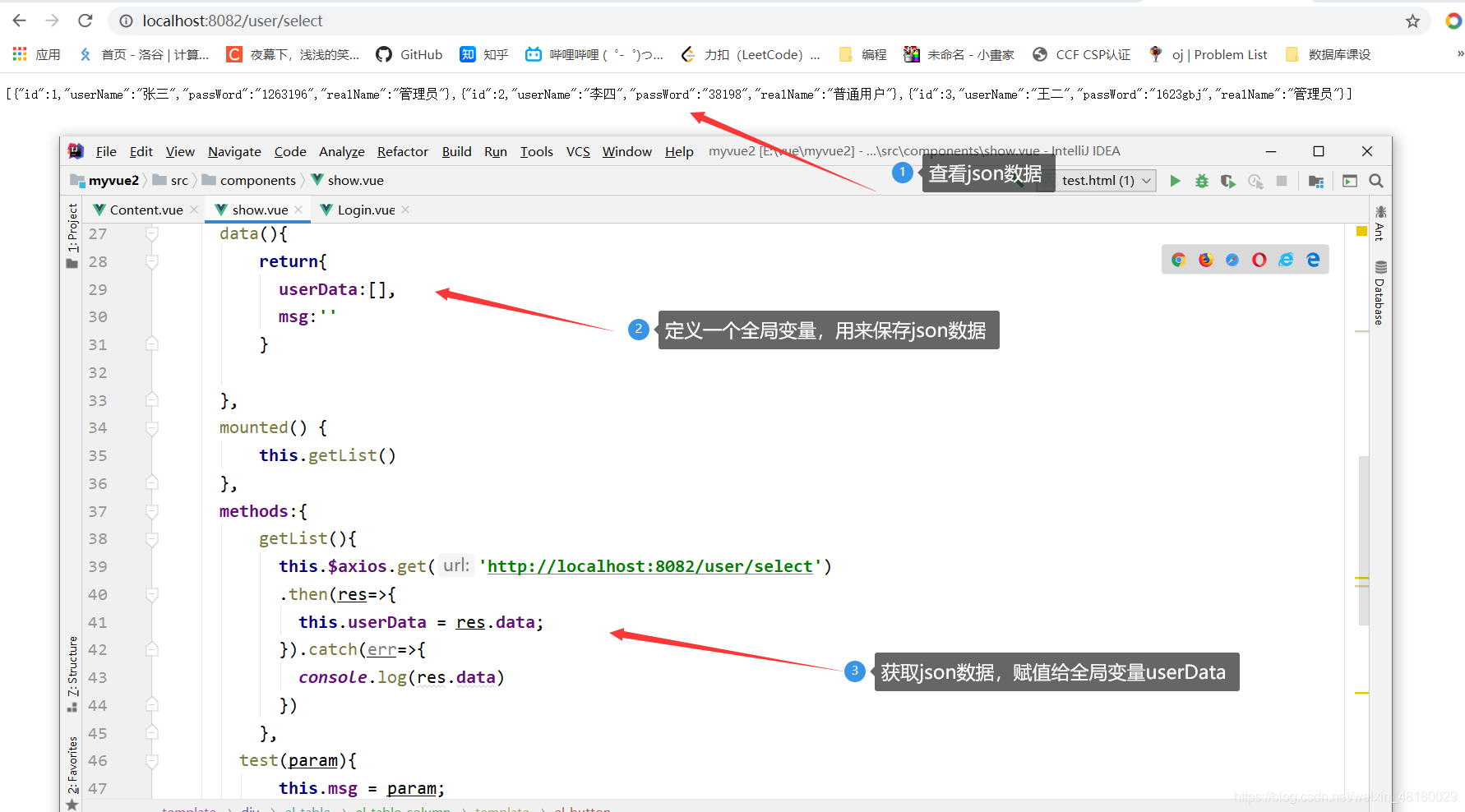
Task: Open the oj | Problem List bookmark
Action: pyautogui.click(x=1208, y=54)
